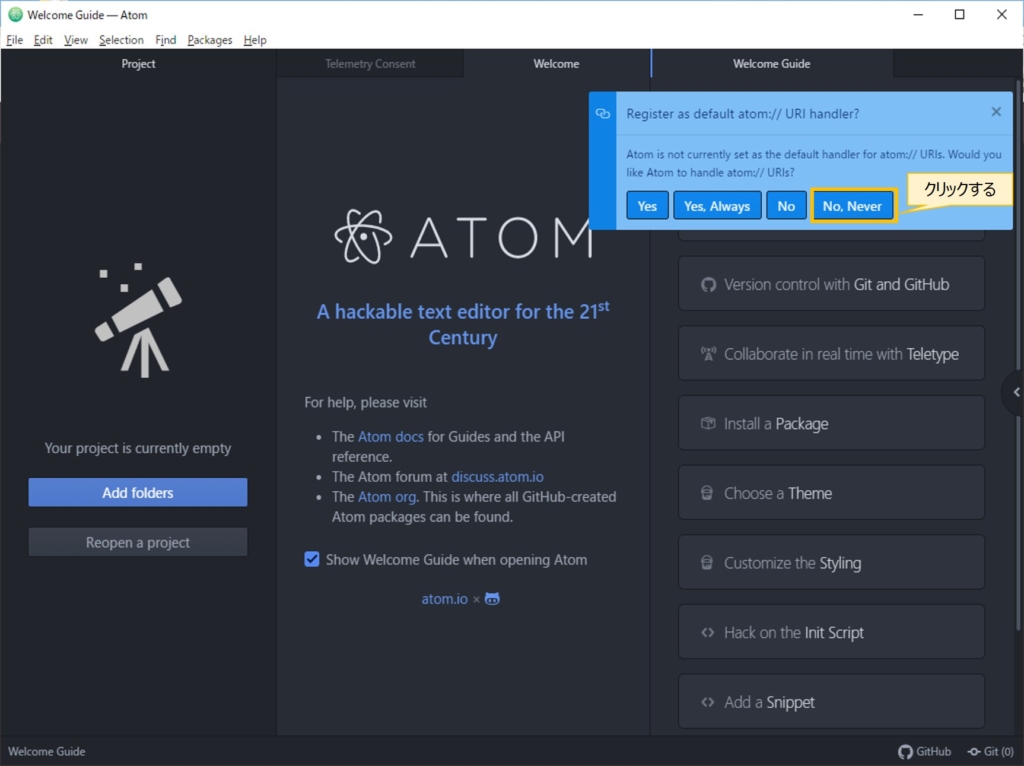Click the Add folders button

138,492
